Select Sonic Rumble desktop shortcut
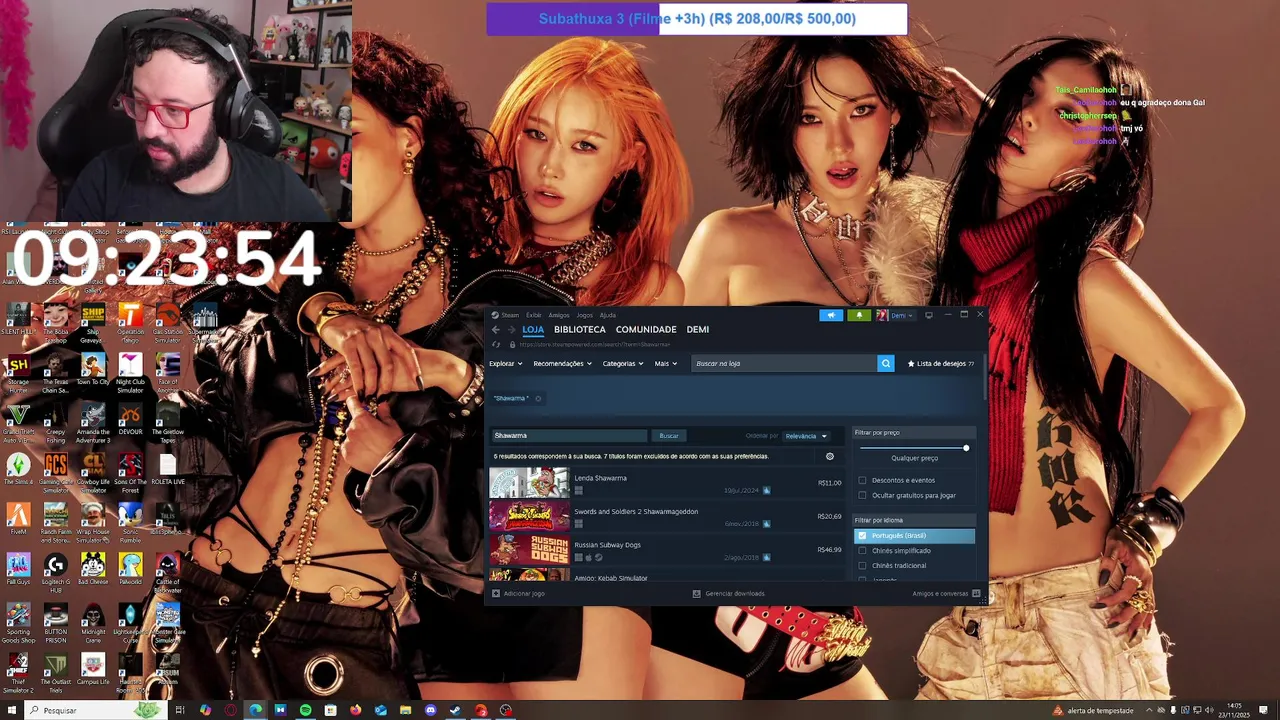Image resolution: width=1280 pixels, height=720 pixels. coord(130,523)
